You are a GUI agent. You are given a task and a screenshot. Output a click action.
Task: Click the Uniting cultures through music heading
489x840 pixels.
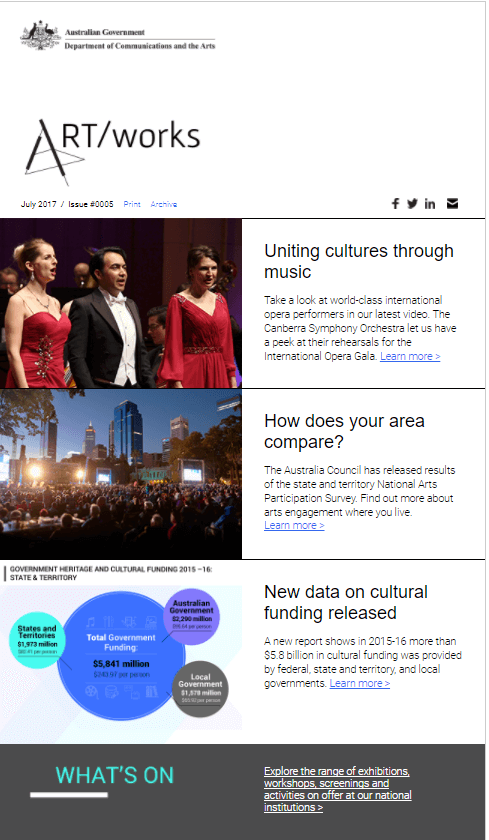tap(359, 261)
